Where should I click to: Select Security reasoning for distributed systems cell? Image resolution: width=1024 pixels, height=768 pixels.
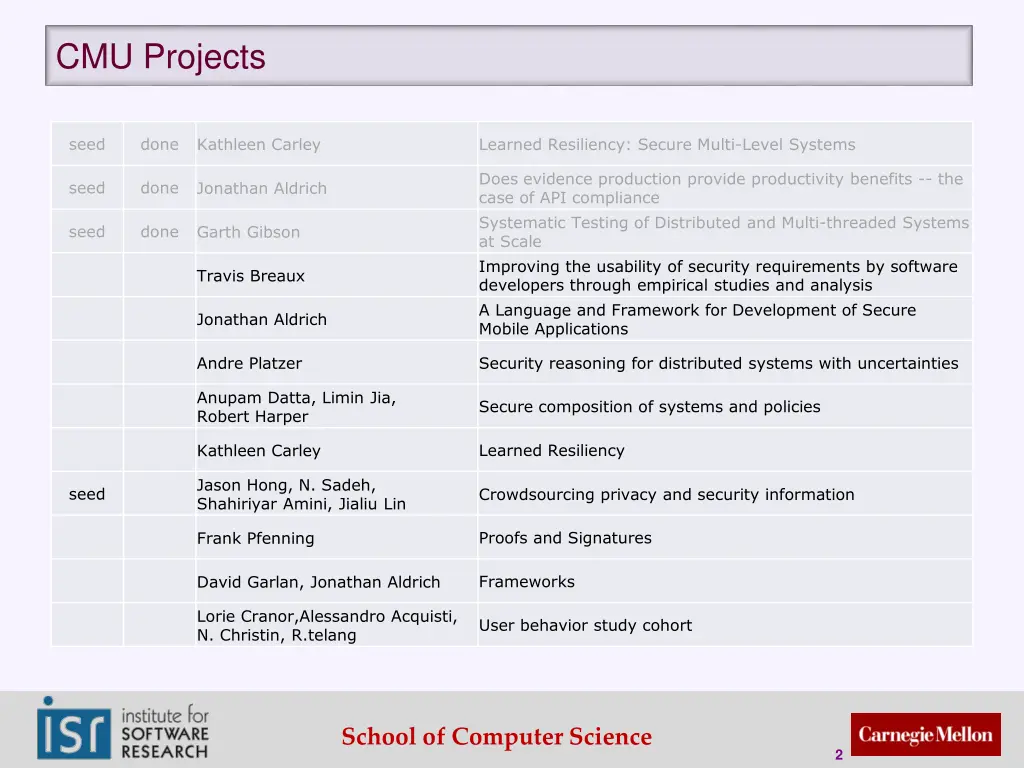pyautogui.click(x=718, y=363)
